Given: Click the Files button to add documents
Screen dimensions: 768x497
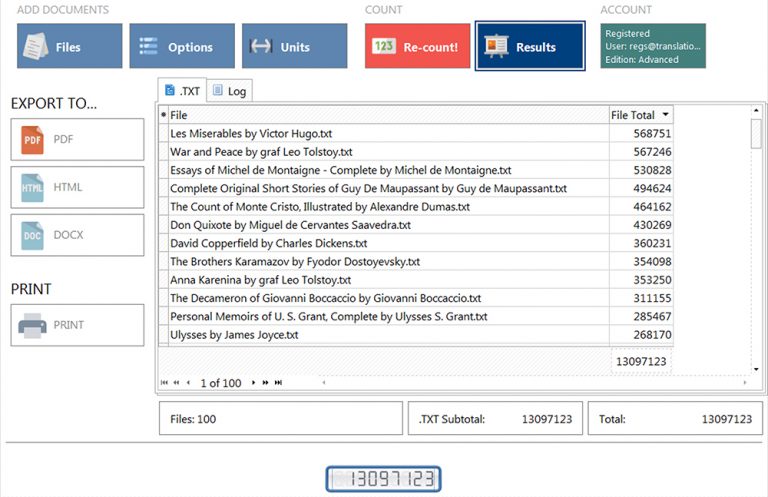Looking at the screenshot, I should (69, 46).
